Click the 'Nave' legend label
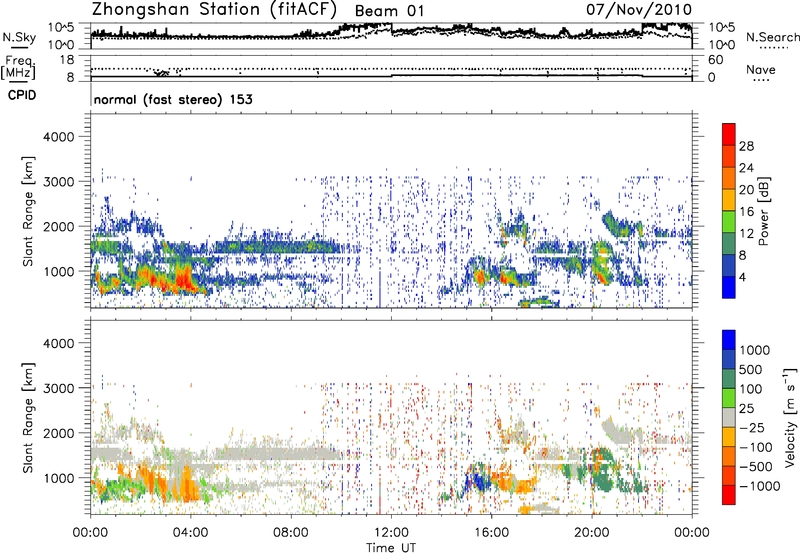 (x=761, y=70)
